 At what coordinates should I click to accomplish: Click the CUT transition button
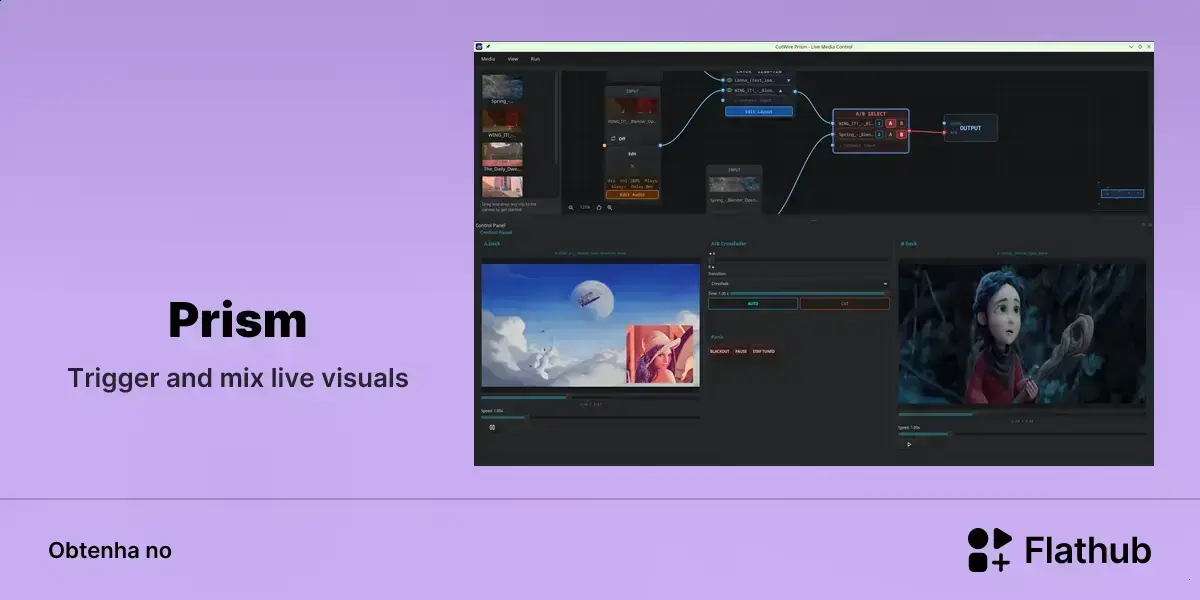click(845, 303)
